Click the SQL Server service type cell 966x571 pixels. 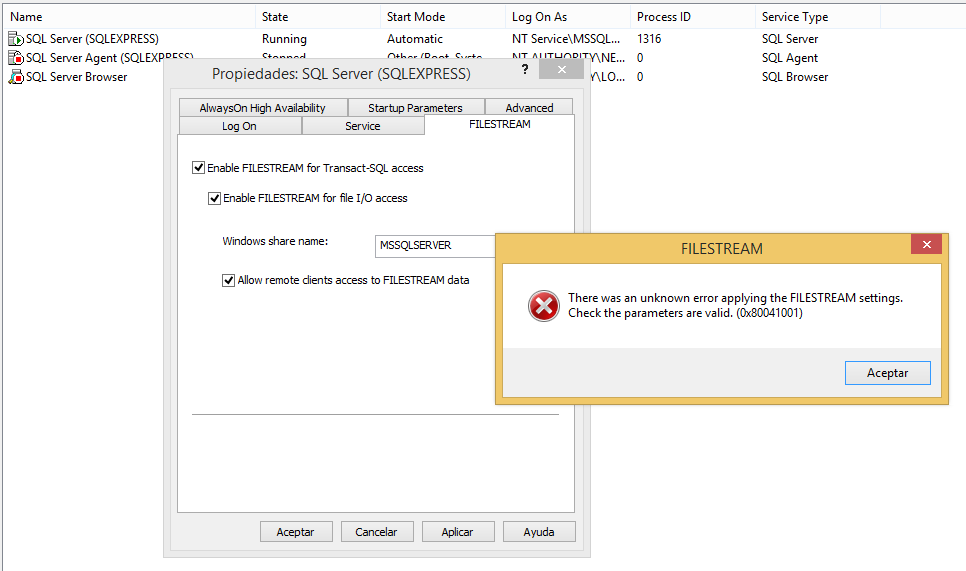click(x=790, y=39)
